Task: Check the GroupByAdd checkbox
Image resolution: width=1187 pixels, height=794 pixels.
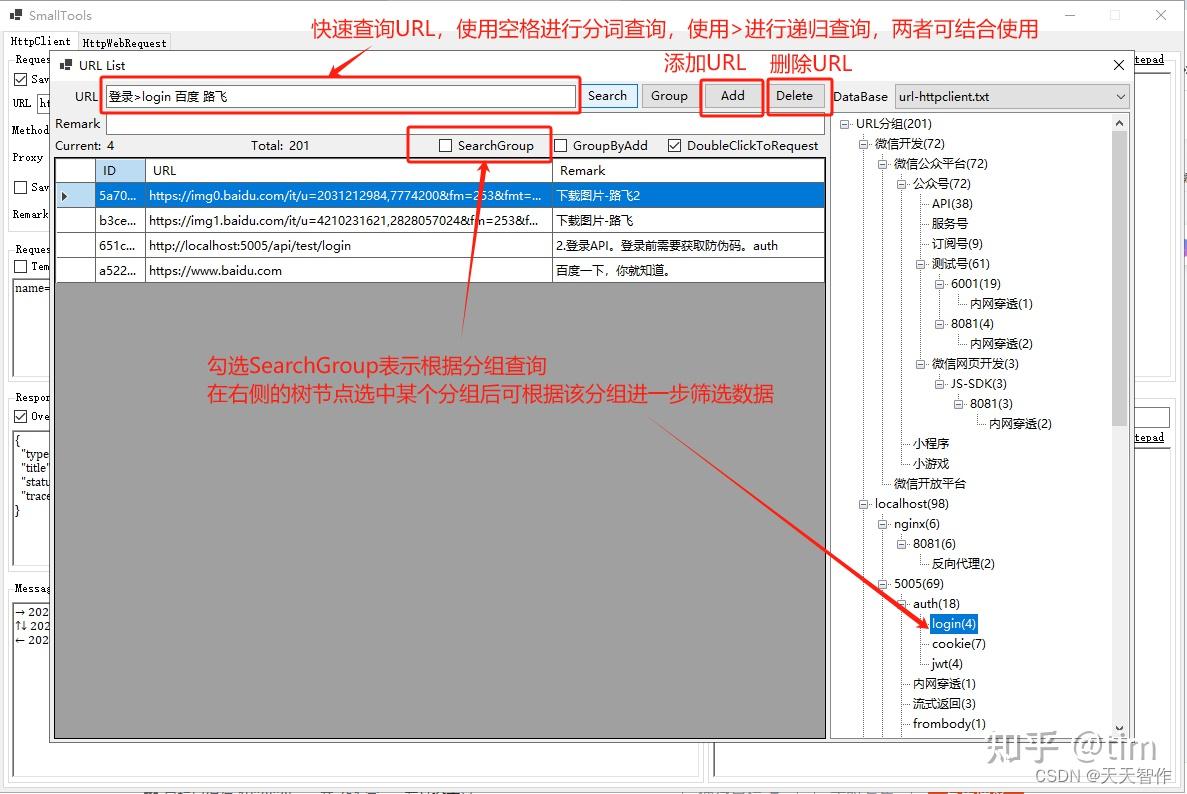Action: pos(560,145)
